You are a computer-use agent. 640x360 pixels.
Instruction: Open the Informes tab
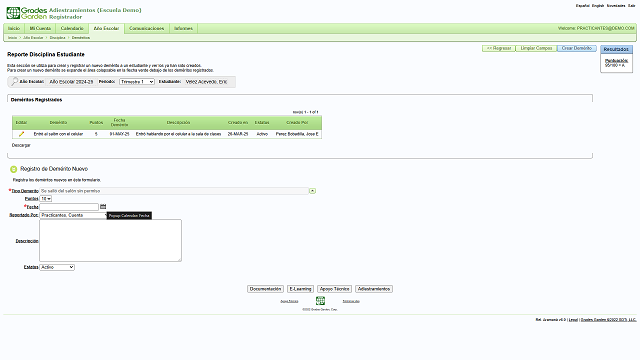point(183,29)
